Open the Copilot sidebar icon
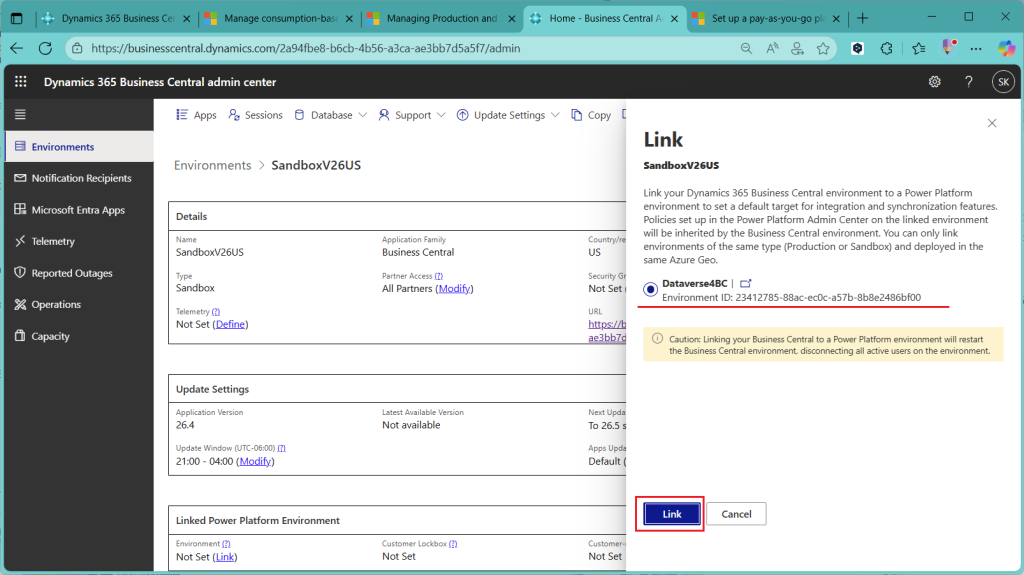The height and width of the screenshot is (575, 1024). point(1006,48)
